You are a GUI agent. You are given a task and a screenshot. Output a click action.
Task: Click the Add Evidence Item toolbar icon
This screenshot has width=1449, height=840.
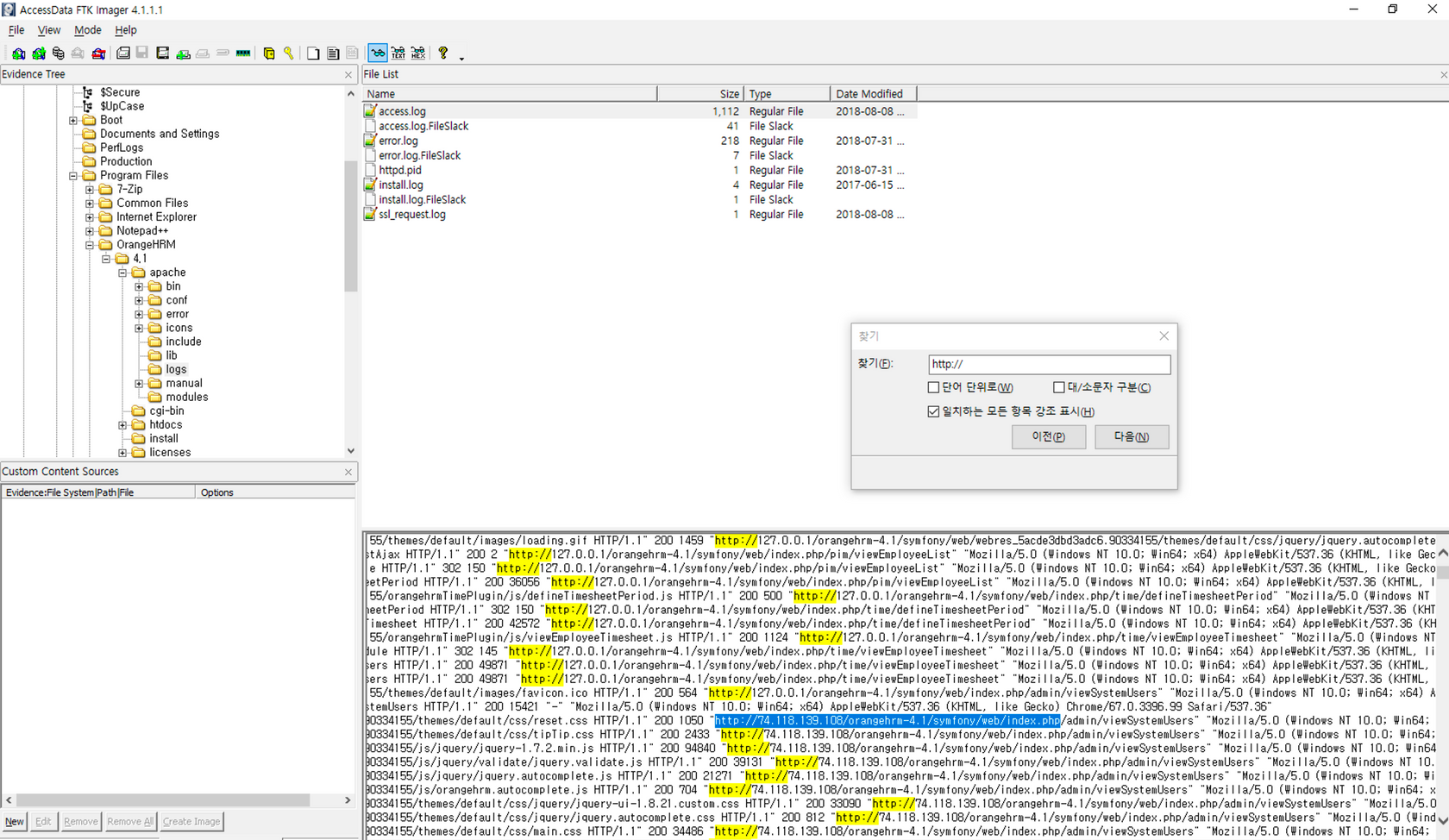click(x=18, y=53)
